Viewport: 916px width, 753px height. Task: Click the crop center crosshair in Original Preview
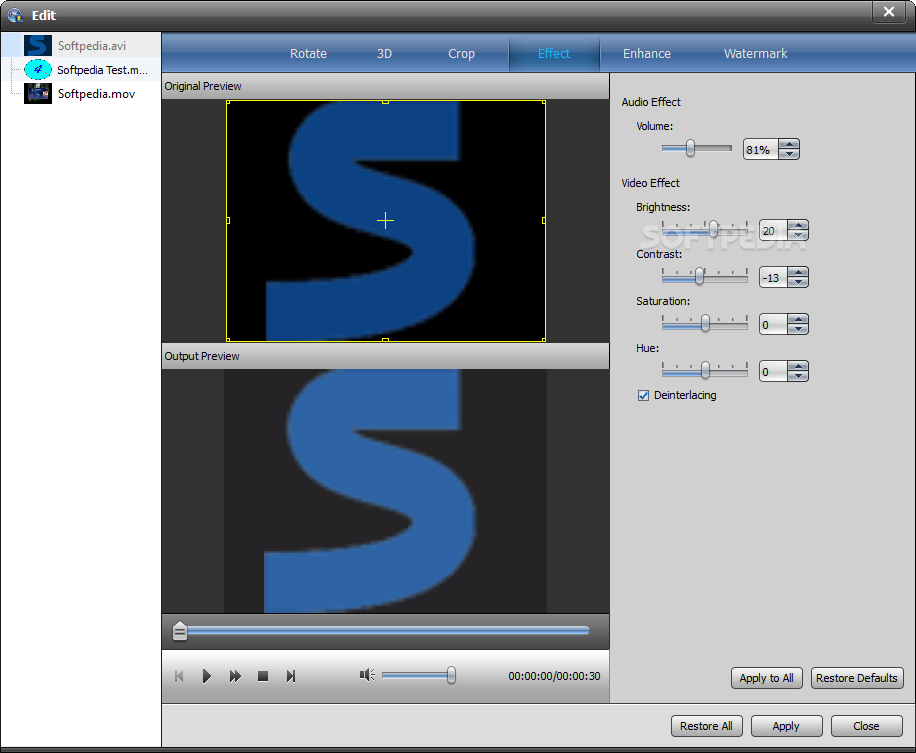(386, 220)
